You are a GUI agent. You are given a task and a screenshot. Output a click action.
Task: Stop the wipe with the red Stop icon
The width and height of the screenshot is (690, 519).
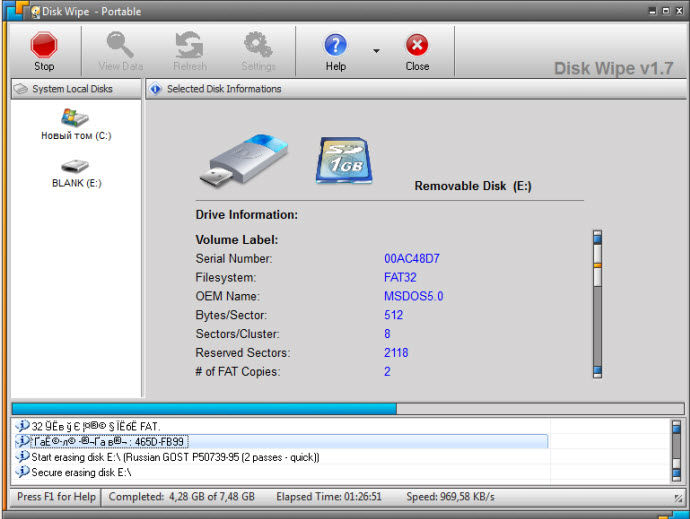[44, 45]
